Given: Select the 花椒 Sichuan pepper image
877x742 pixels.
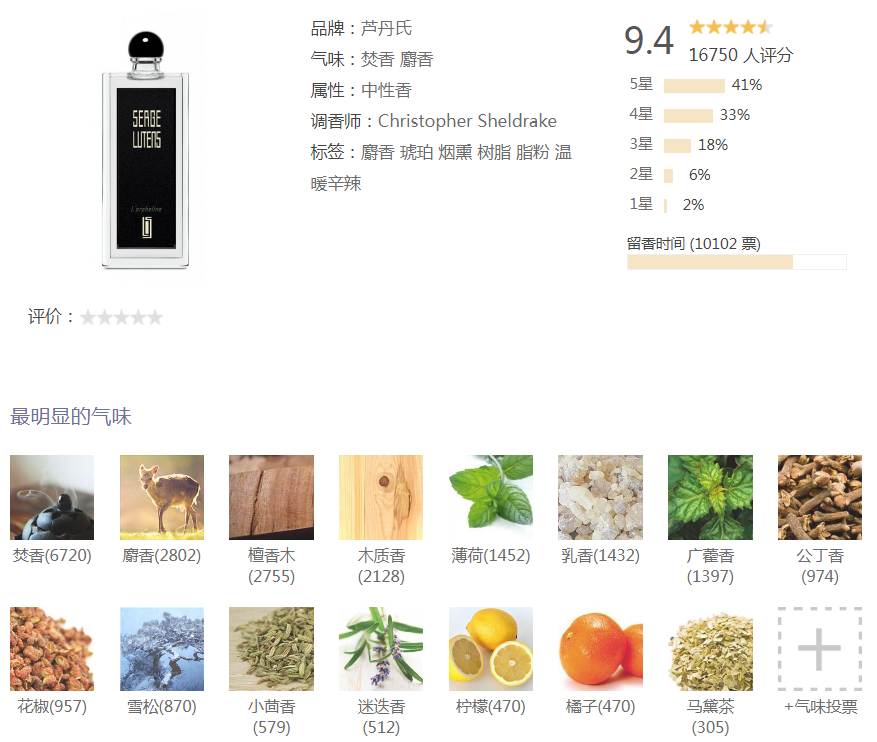Looking at the screenshot, I should (52, 649).
